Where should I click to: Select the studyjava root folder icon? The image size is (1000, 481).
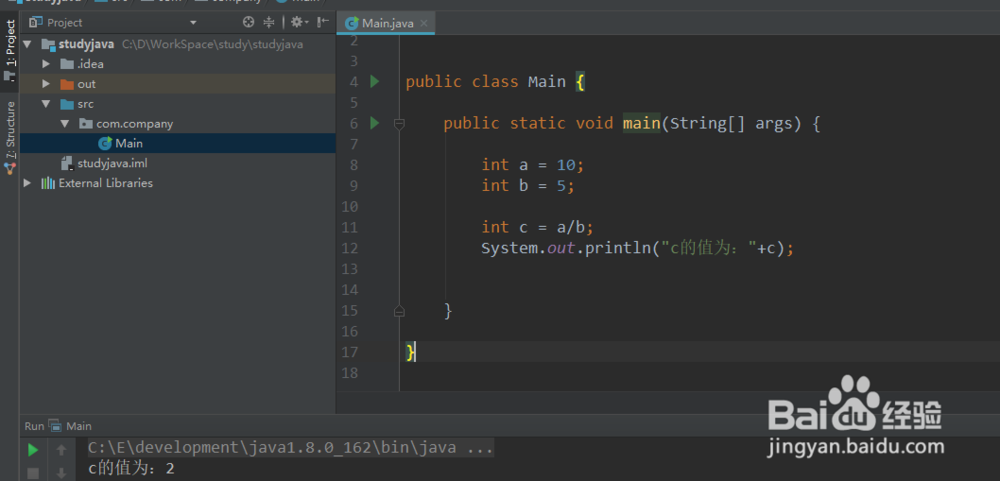48,44
